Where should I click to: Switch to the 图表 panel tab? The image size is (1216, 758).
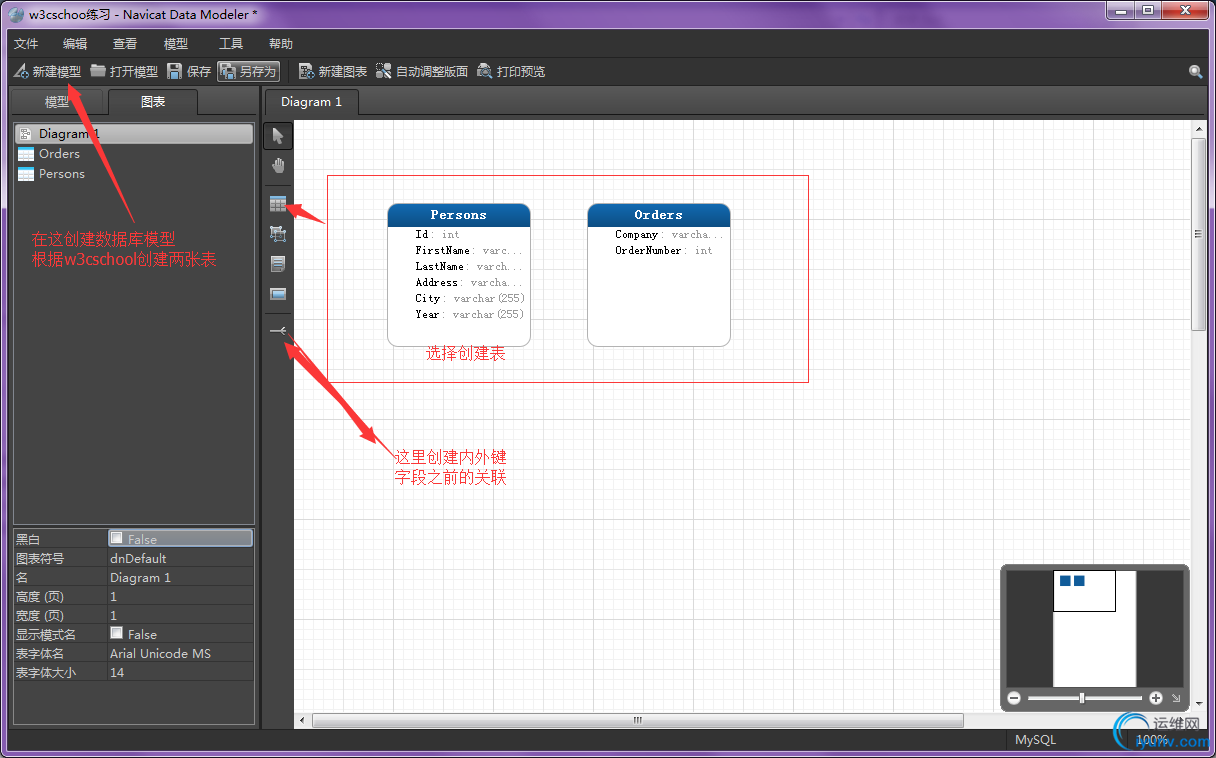153,102
